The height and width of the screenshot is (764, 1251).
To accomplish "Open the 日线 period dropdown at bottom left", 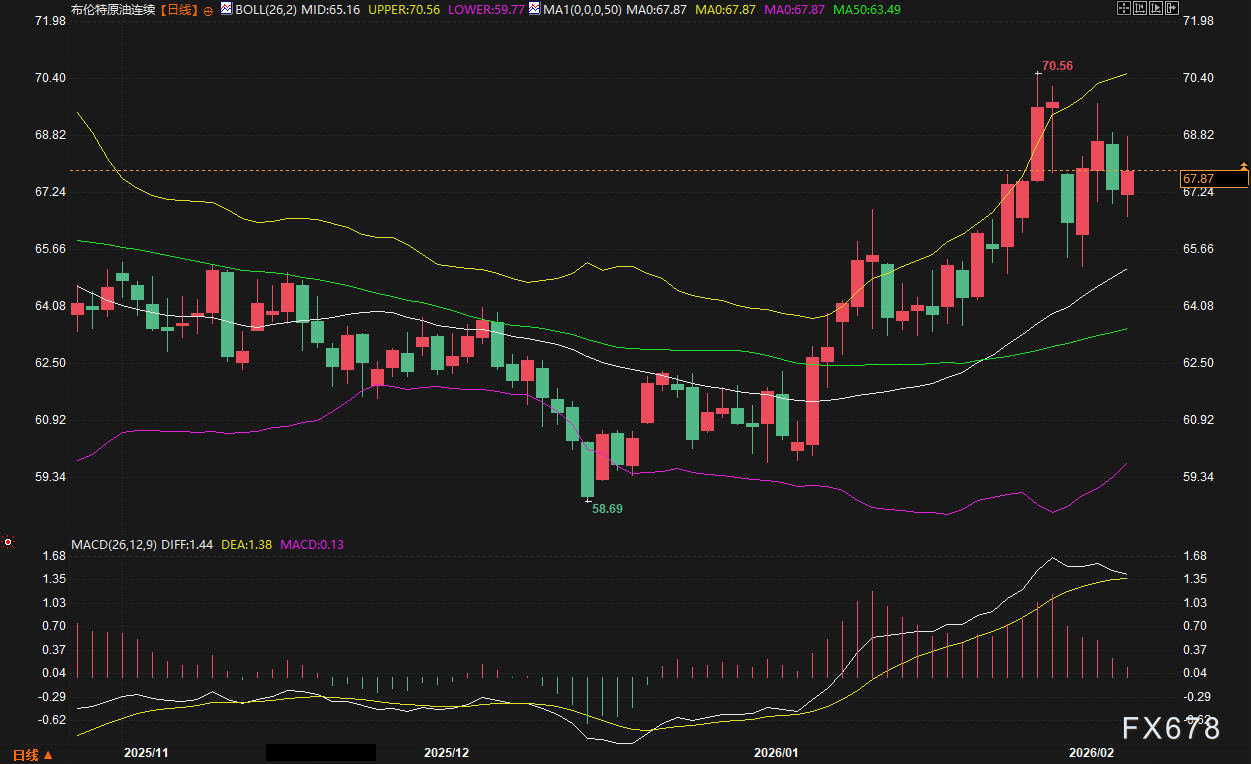I will click(31, 753).
